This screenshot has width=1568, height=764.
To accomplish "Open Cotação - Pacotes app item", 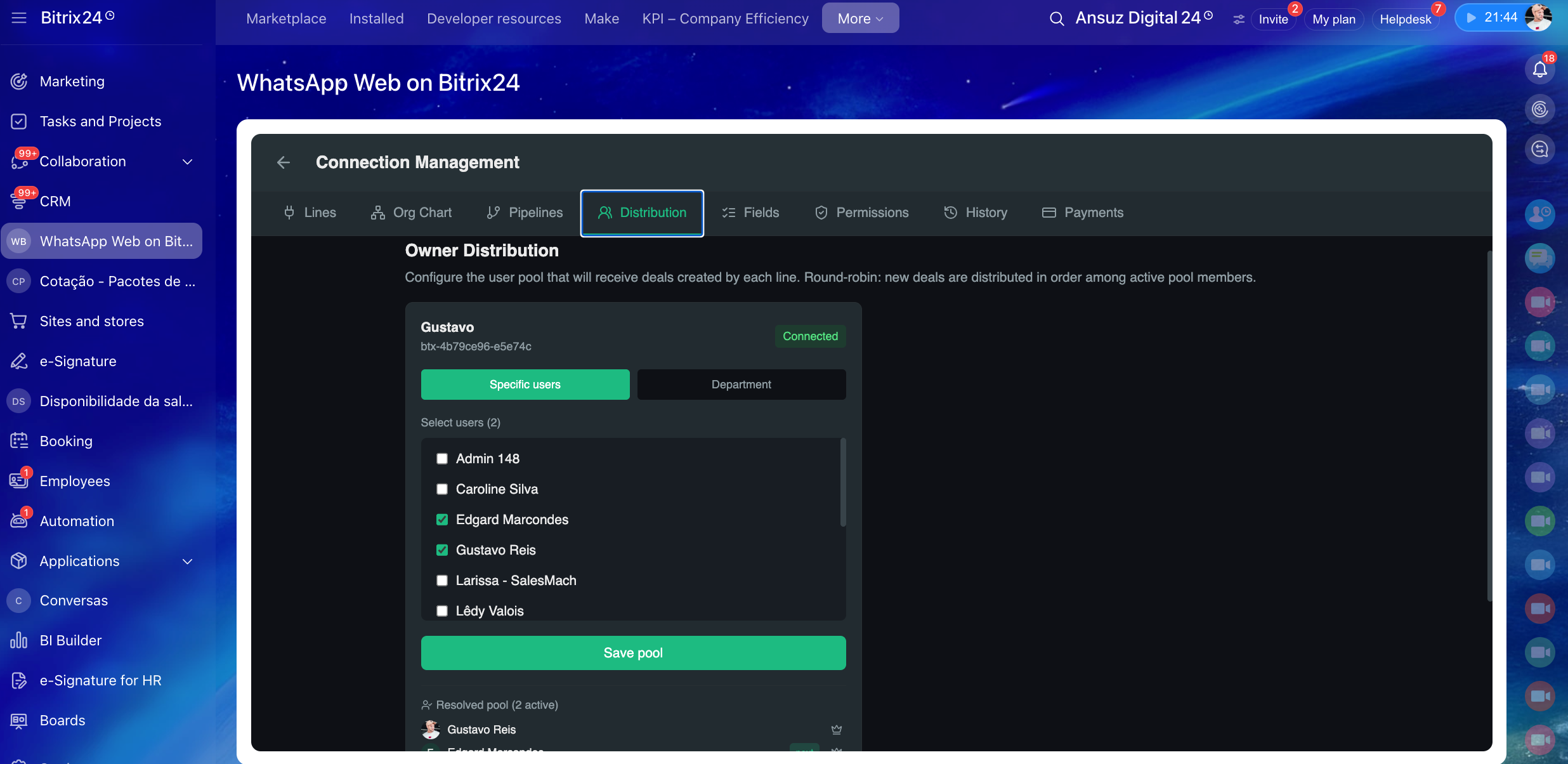I will point(101,281).
